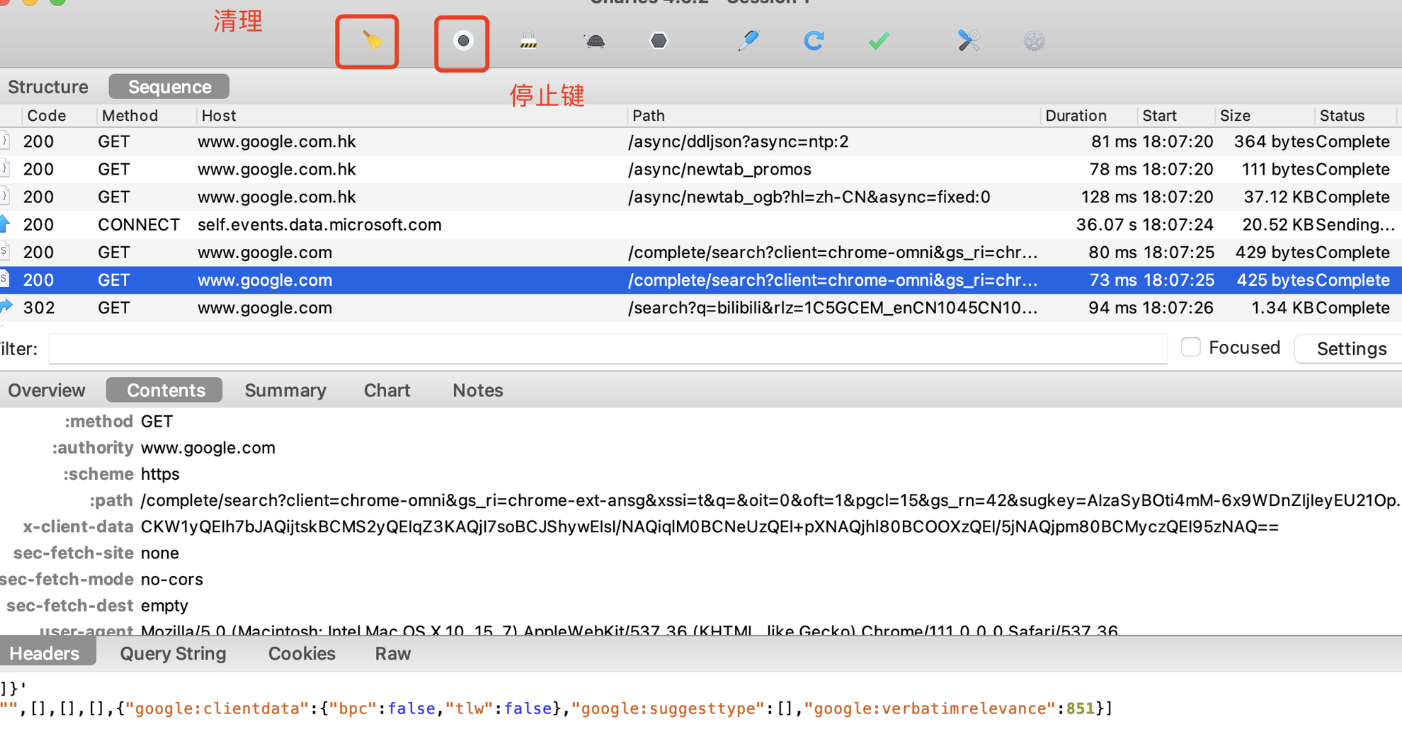
Task: Toggle the Focused checkbox
Action: click(x=1191, y=347)
